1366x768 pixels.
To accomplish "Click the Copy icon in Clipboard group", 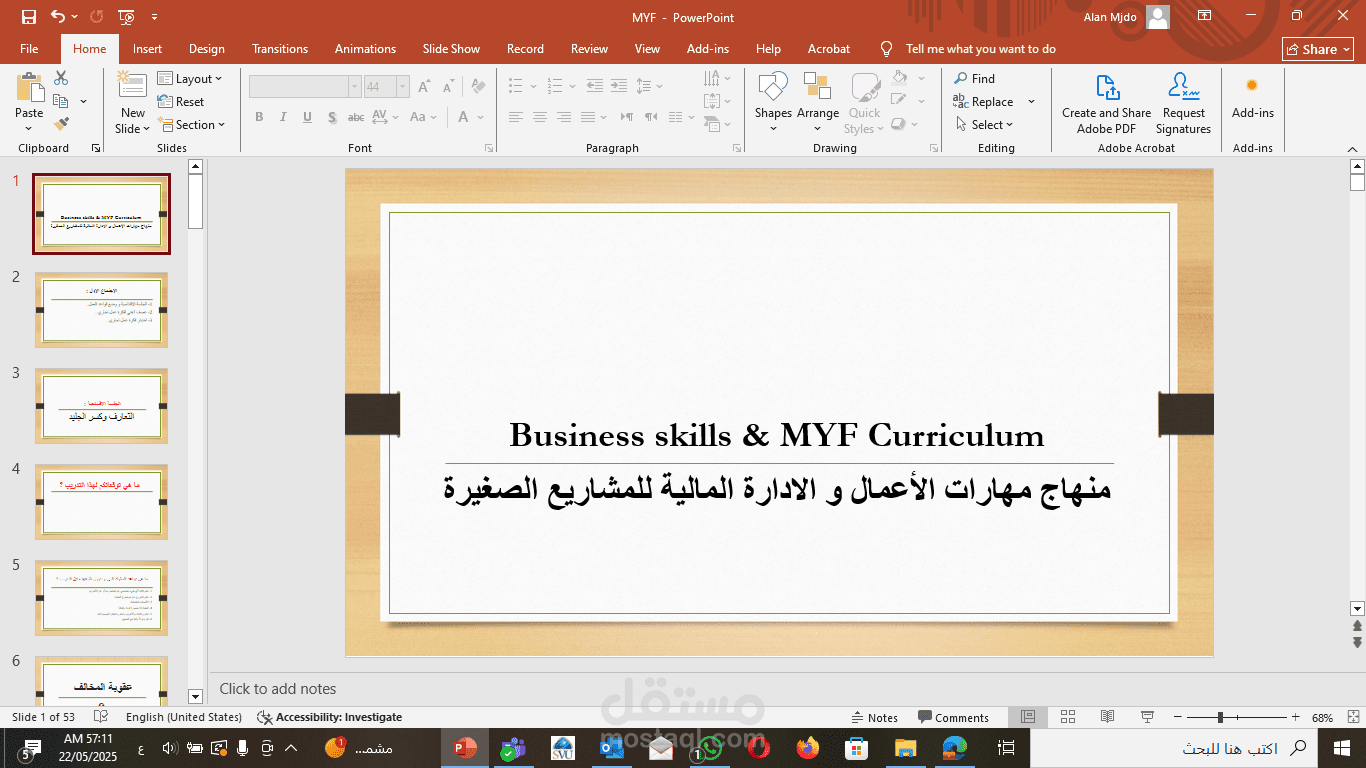I will tap(61, 101).
